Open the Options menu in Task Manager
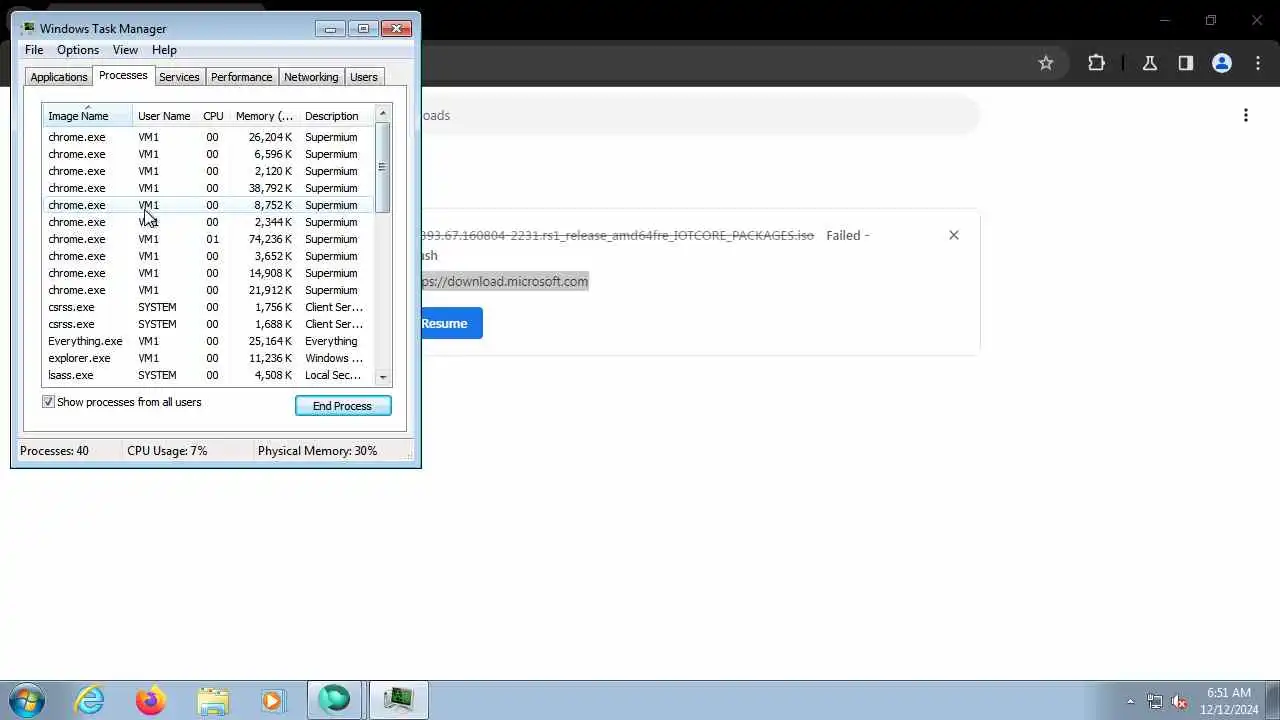Screen dimensions: 1280x720 [x=78, y=50]
